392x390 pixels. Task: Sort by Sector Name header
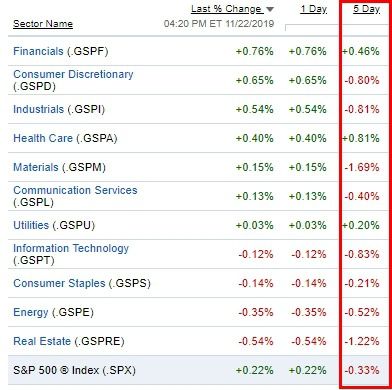click(43, 24)
